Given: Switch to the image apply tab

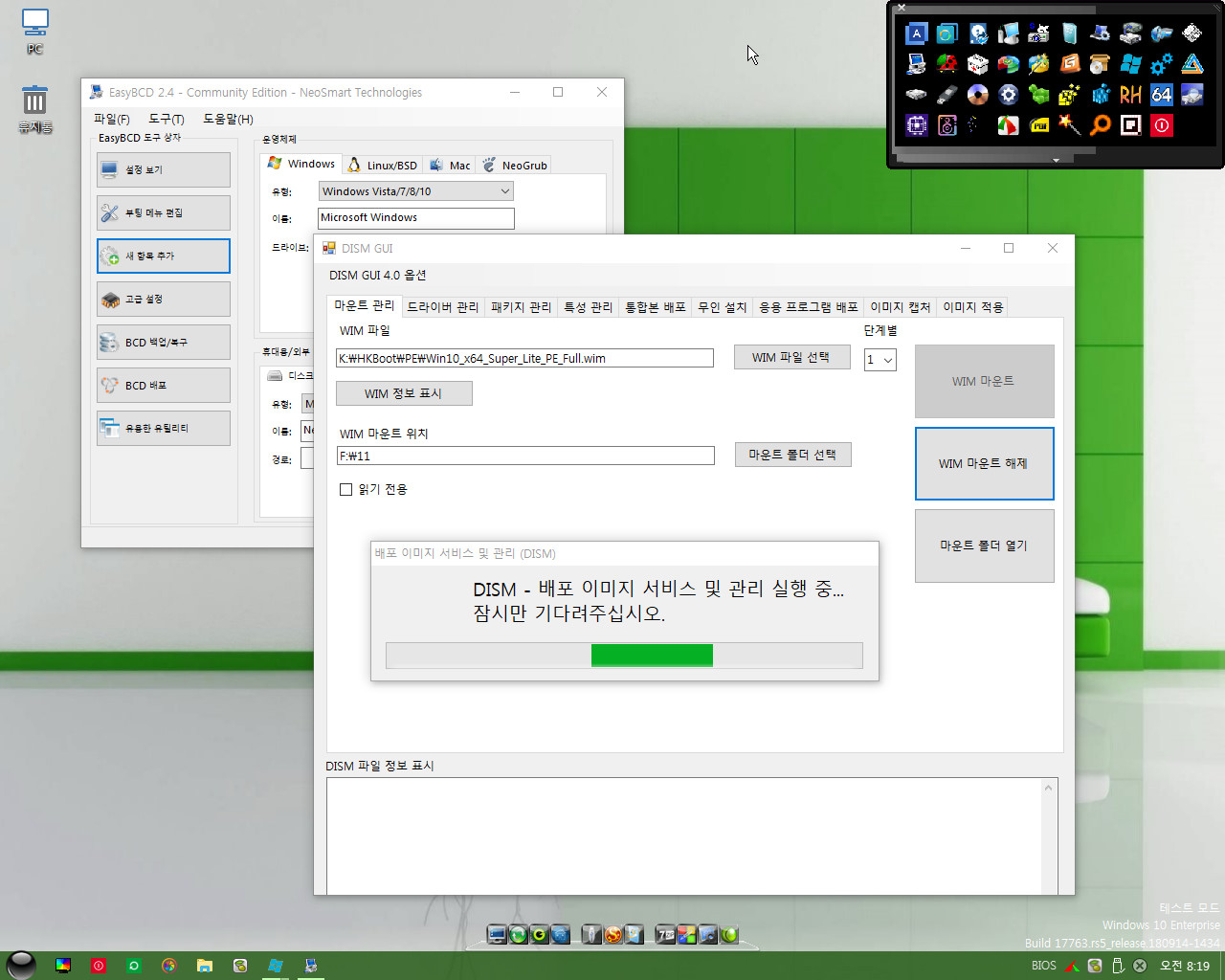Looking at the screenshot, I should point(972,307).
